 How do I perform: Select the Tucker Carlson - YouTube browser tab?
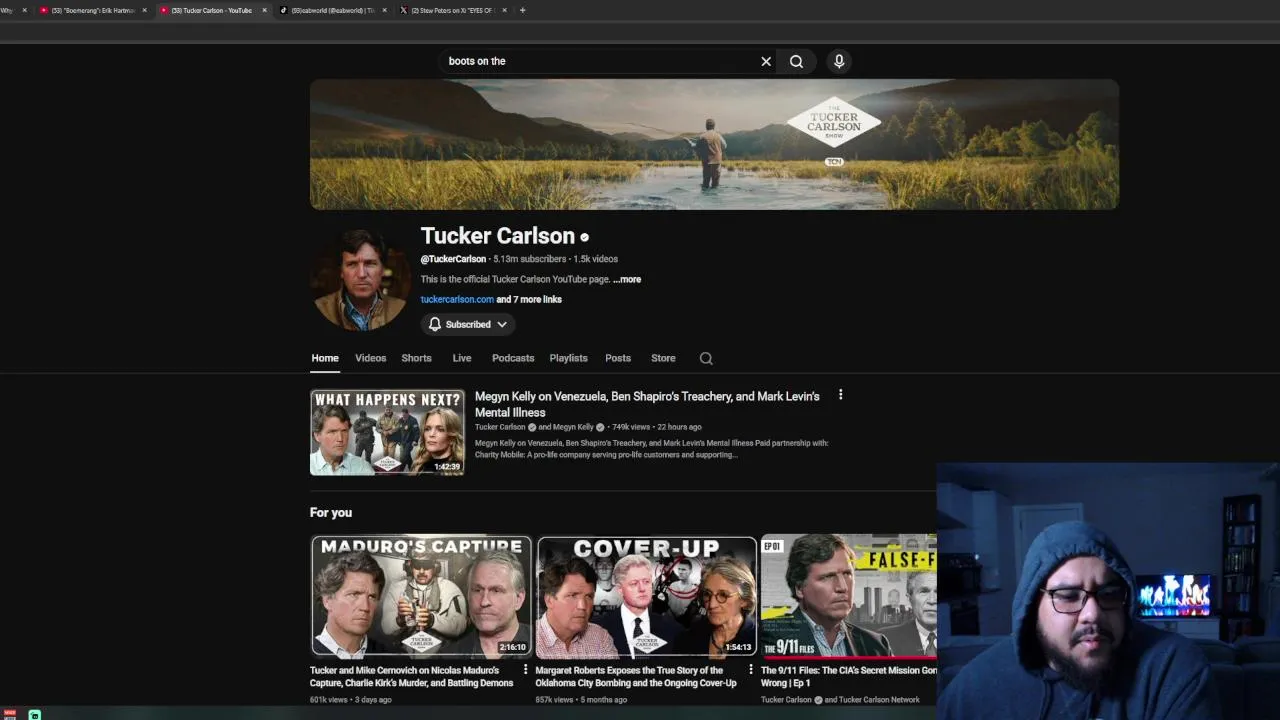click(x=212, y=10)
